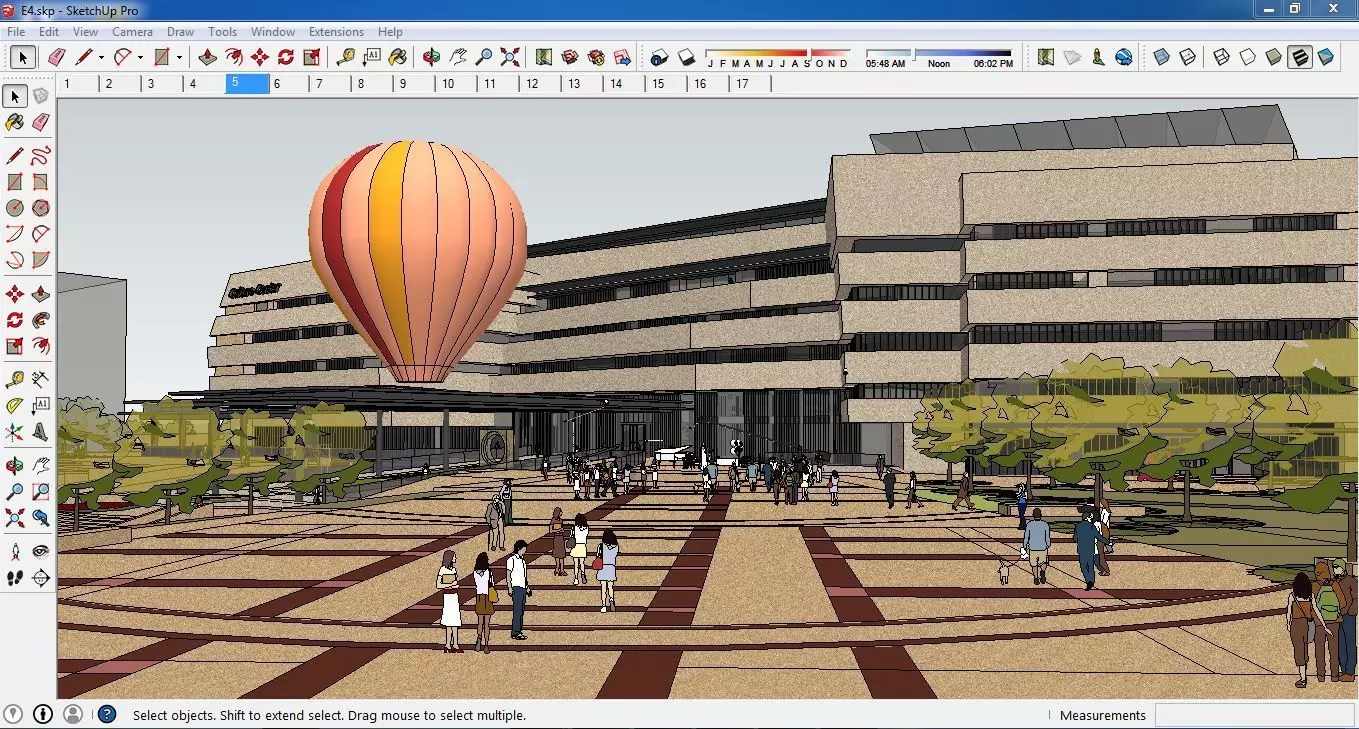Select the Freehand tool in left palette
This screenshot has height=729, width=1359.
pos(41,156)
